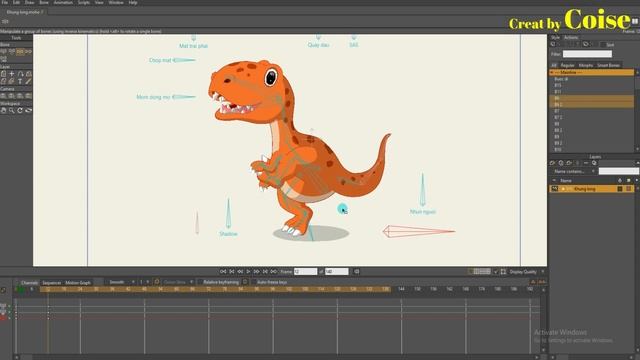Switch to the Channels tab

point(29,282)
